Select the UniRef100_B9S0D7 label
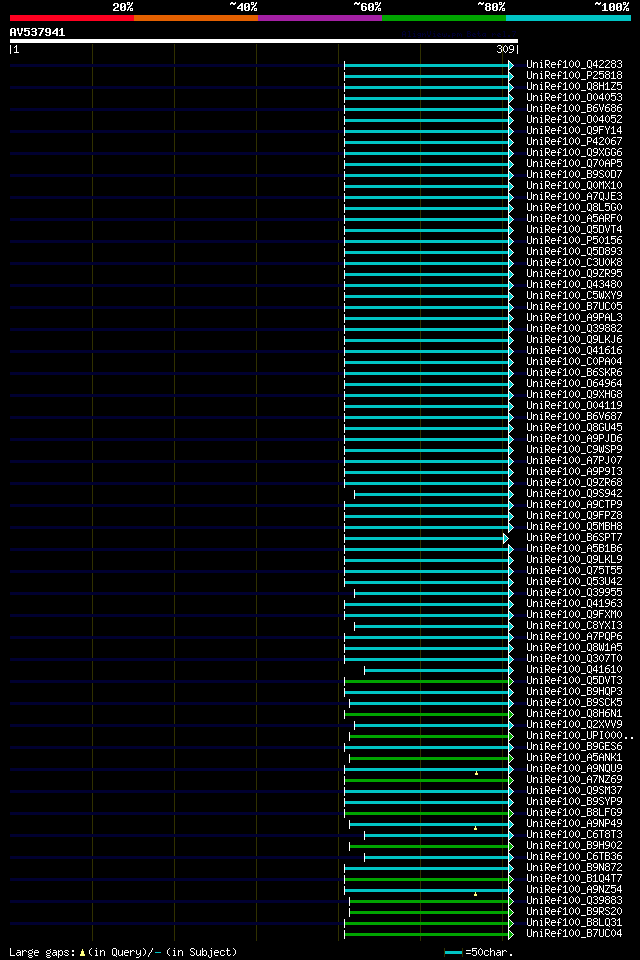 point(574,174)
